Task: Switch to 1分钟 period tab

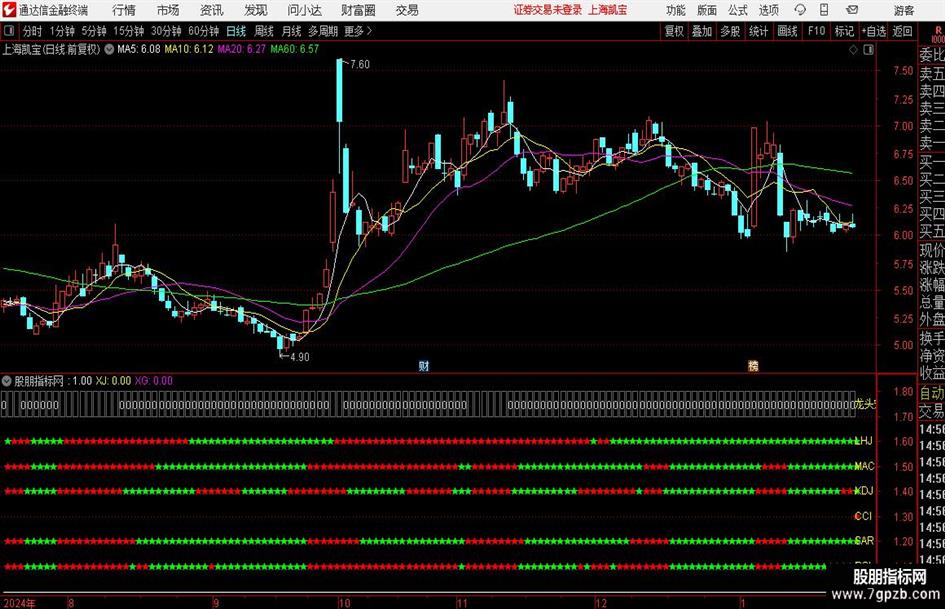Action: 61,31
